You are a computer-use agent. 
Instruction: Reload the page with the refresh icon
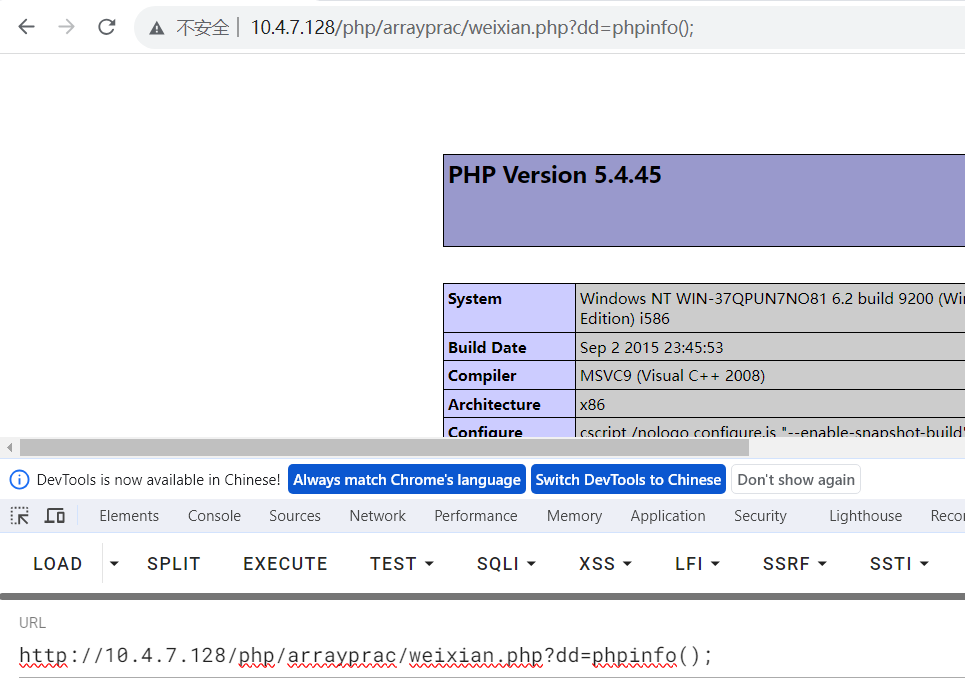click(106, 27)
